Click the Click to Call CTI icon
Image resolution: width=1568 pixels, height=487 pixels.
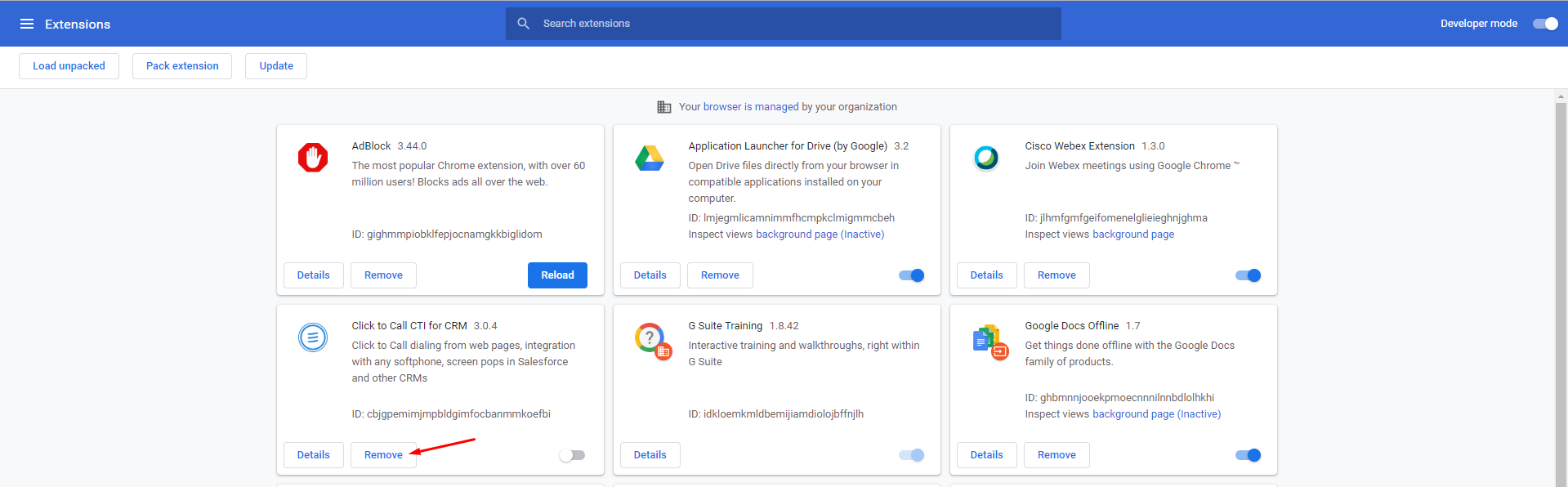pos(313,337)
